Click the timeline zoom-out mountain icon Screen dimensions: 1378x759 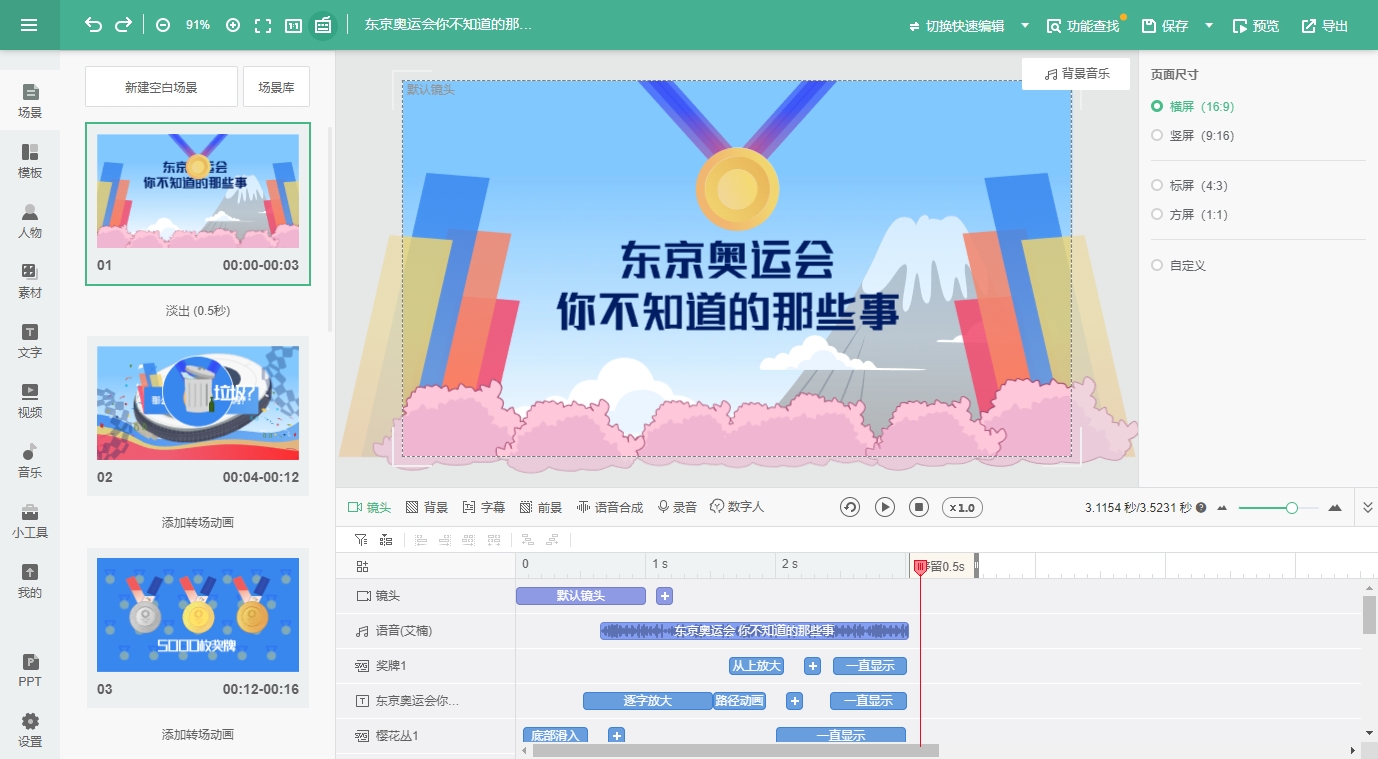[x=1222, y=508]
